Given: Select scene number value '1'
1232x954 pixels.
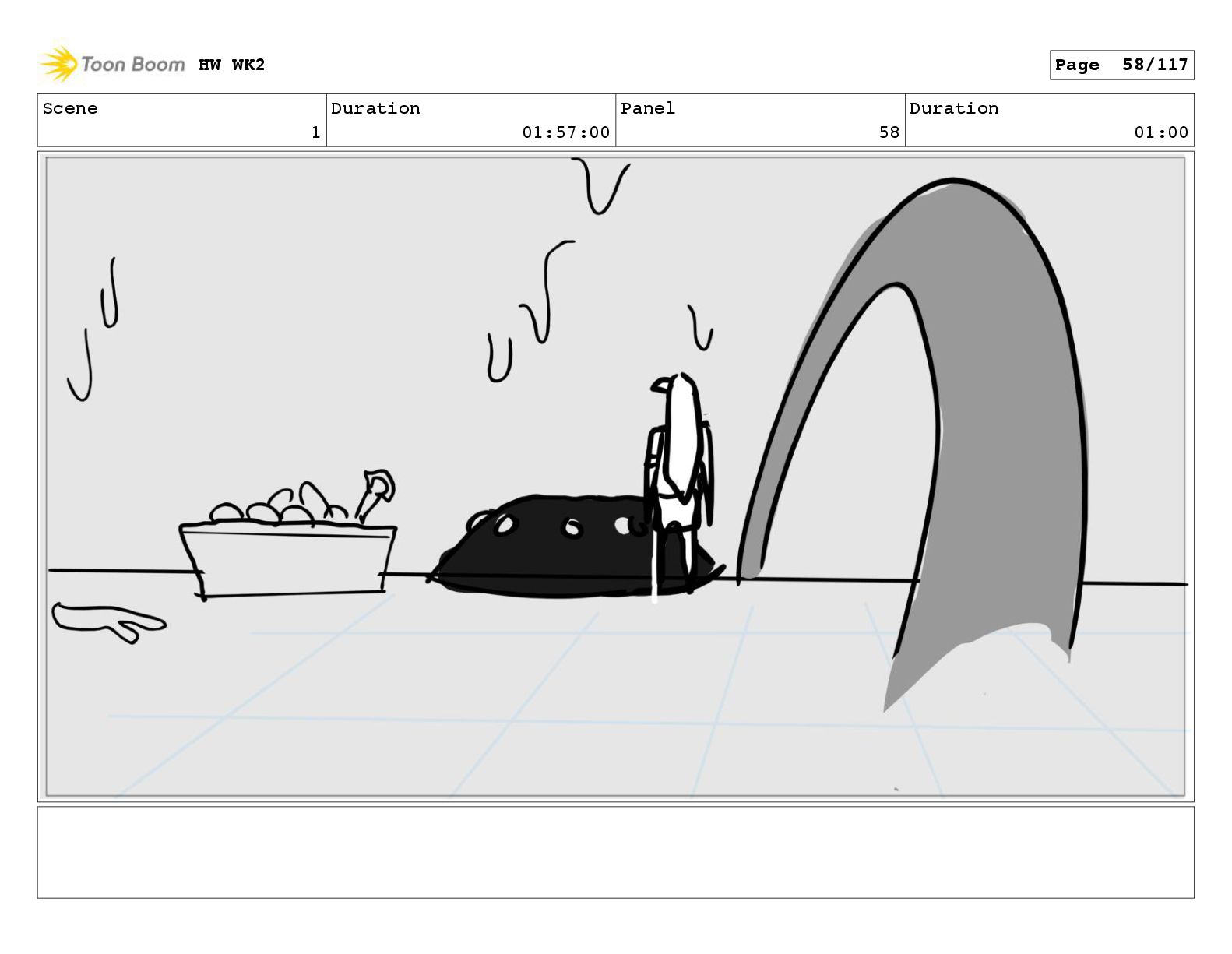Looking at the screenshot, I should [315, 132].
